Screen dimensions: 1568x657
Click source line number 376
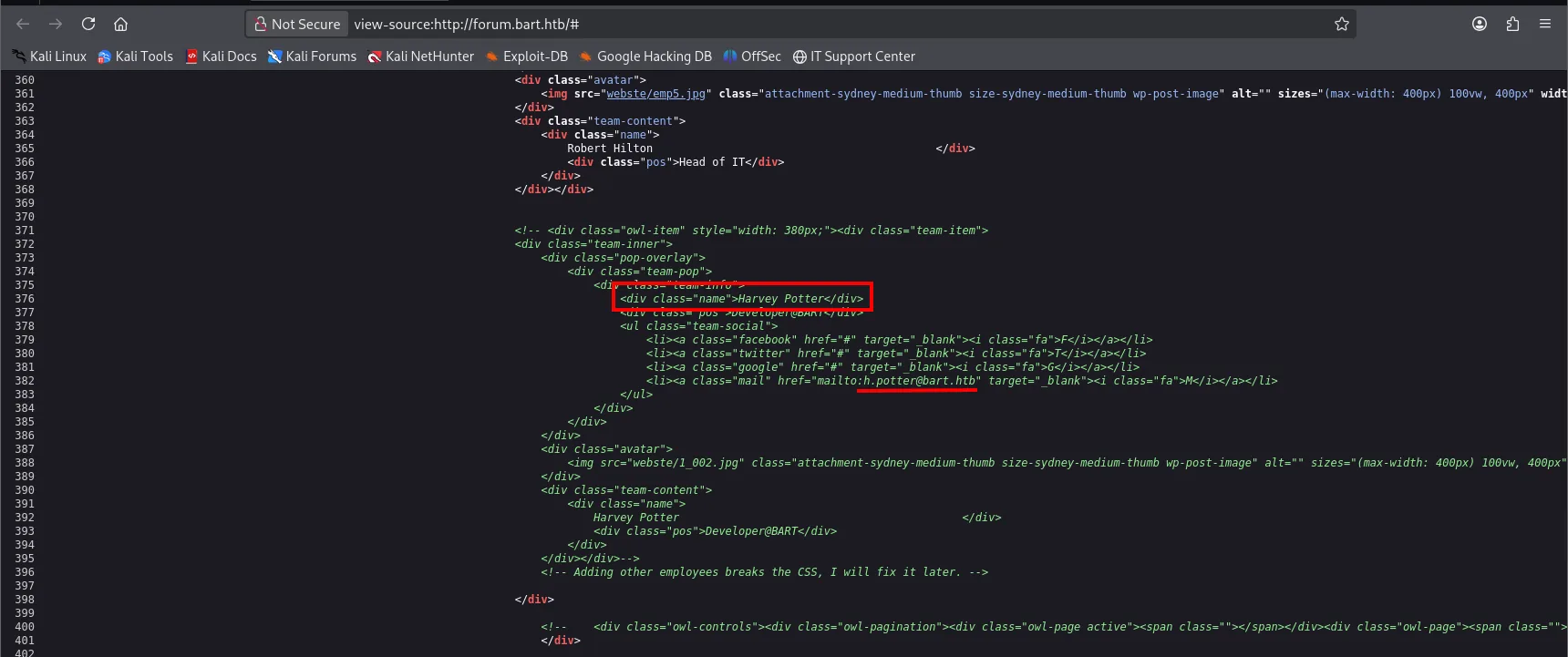pyautogui.click(x=25, y=299)
